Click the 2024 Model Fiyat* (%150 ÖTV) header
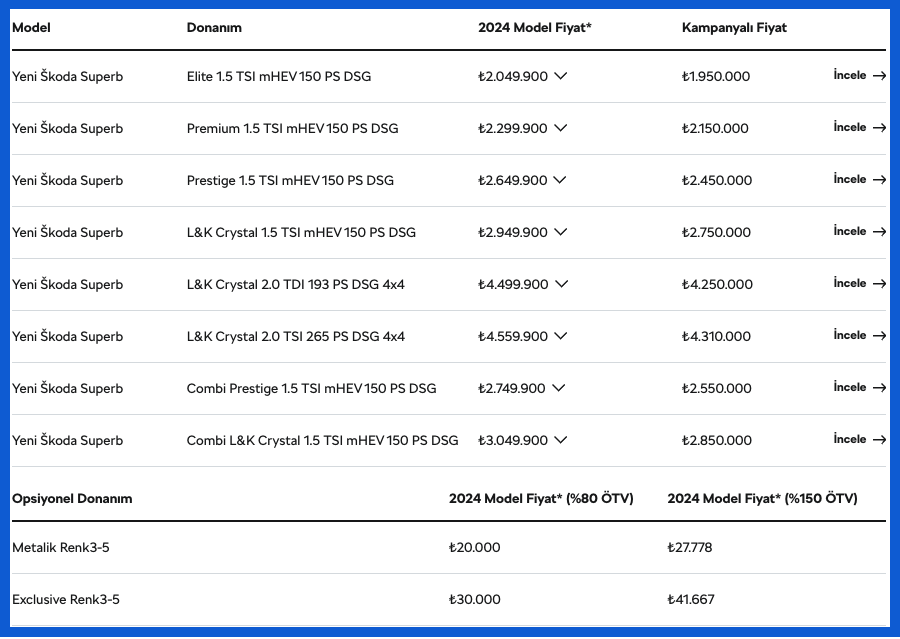 click(x=762, y=498)
